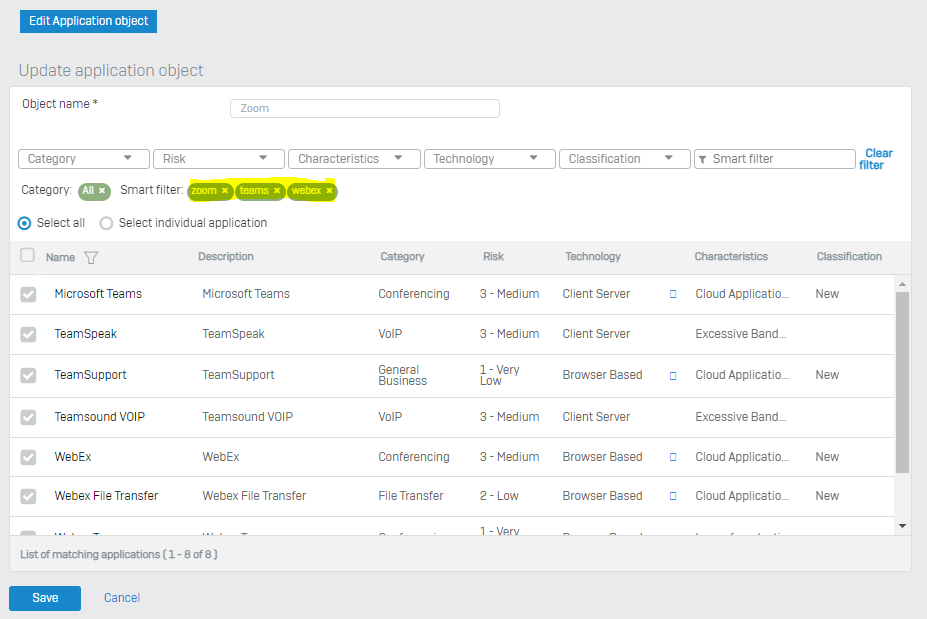The height and width of the screenshot is (619, 927).
Task: Toggle the WebEx checkbox
Action: point(28,457)
